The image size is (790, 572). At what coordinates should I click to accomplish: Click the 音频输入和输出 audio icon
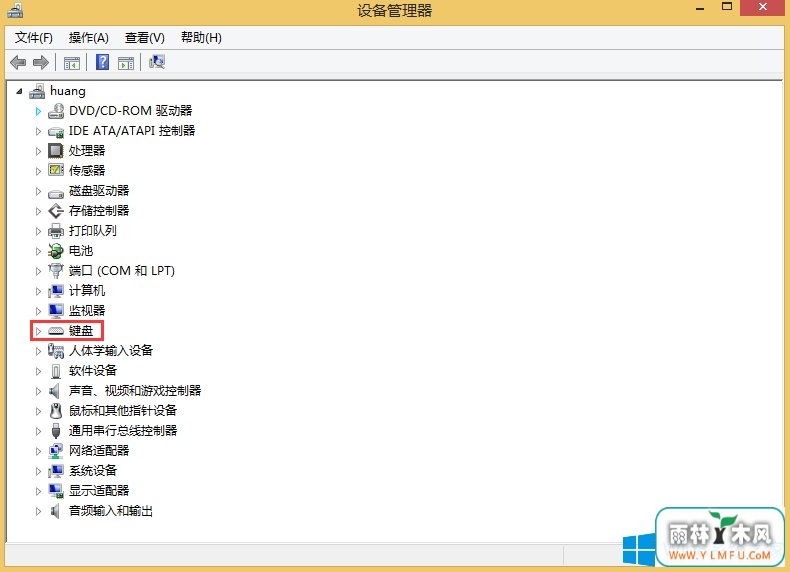click(55, 511)
